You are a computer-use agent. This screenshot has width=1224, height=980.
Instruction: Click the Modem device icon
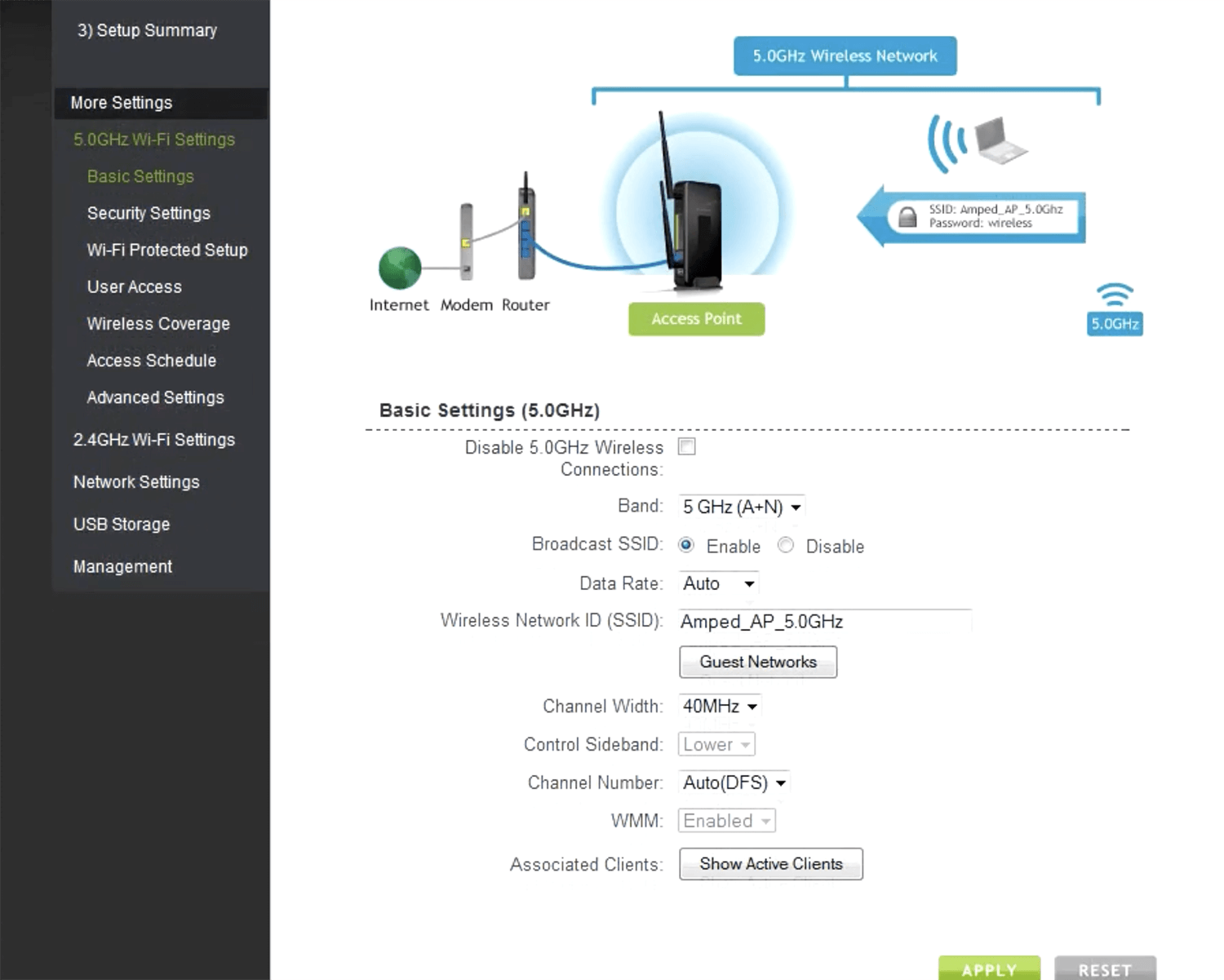click(466, 242)
